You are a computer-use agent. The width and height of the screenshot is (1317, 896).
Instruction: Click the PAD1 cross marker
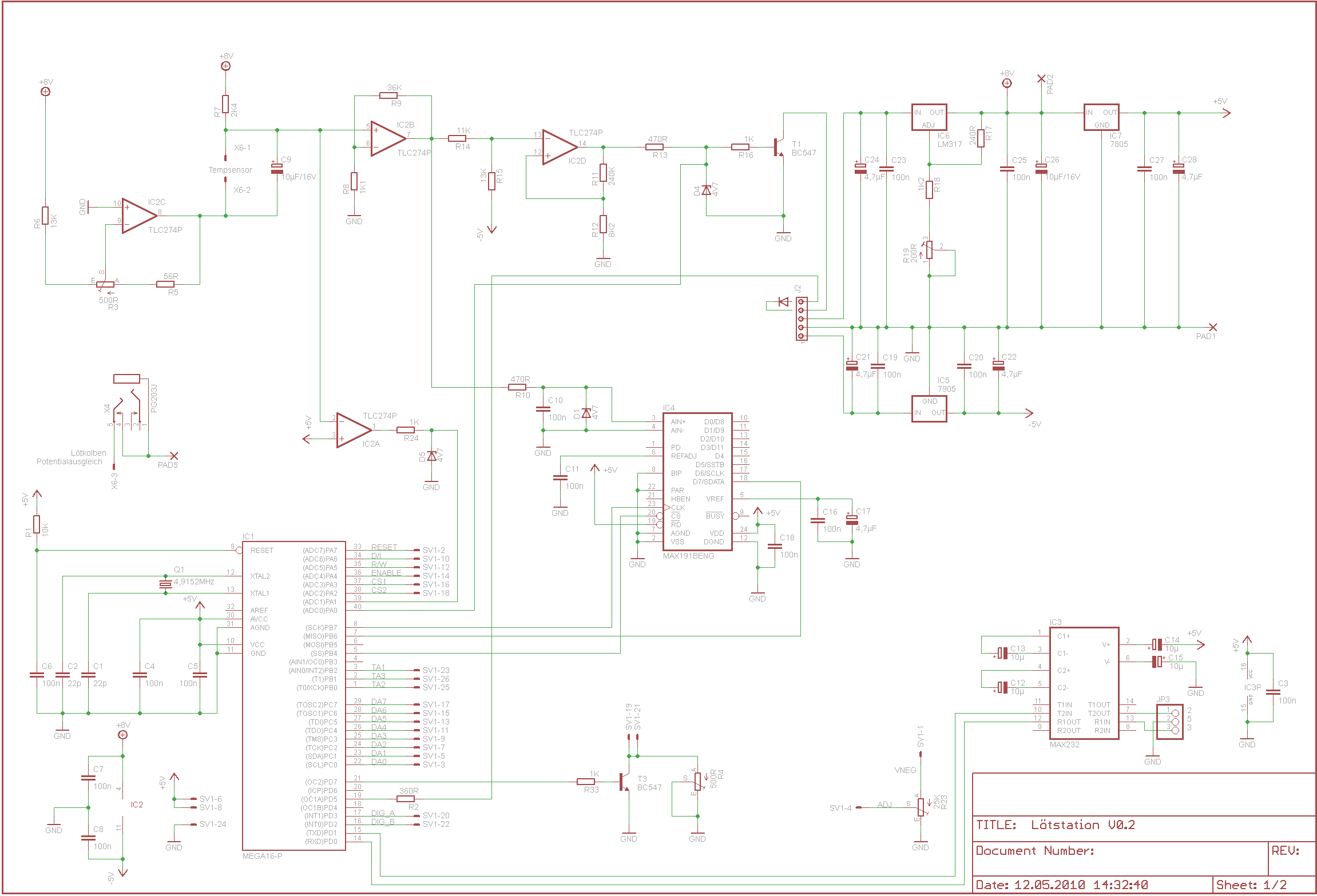(1212, 327)
